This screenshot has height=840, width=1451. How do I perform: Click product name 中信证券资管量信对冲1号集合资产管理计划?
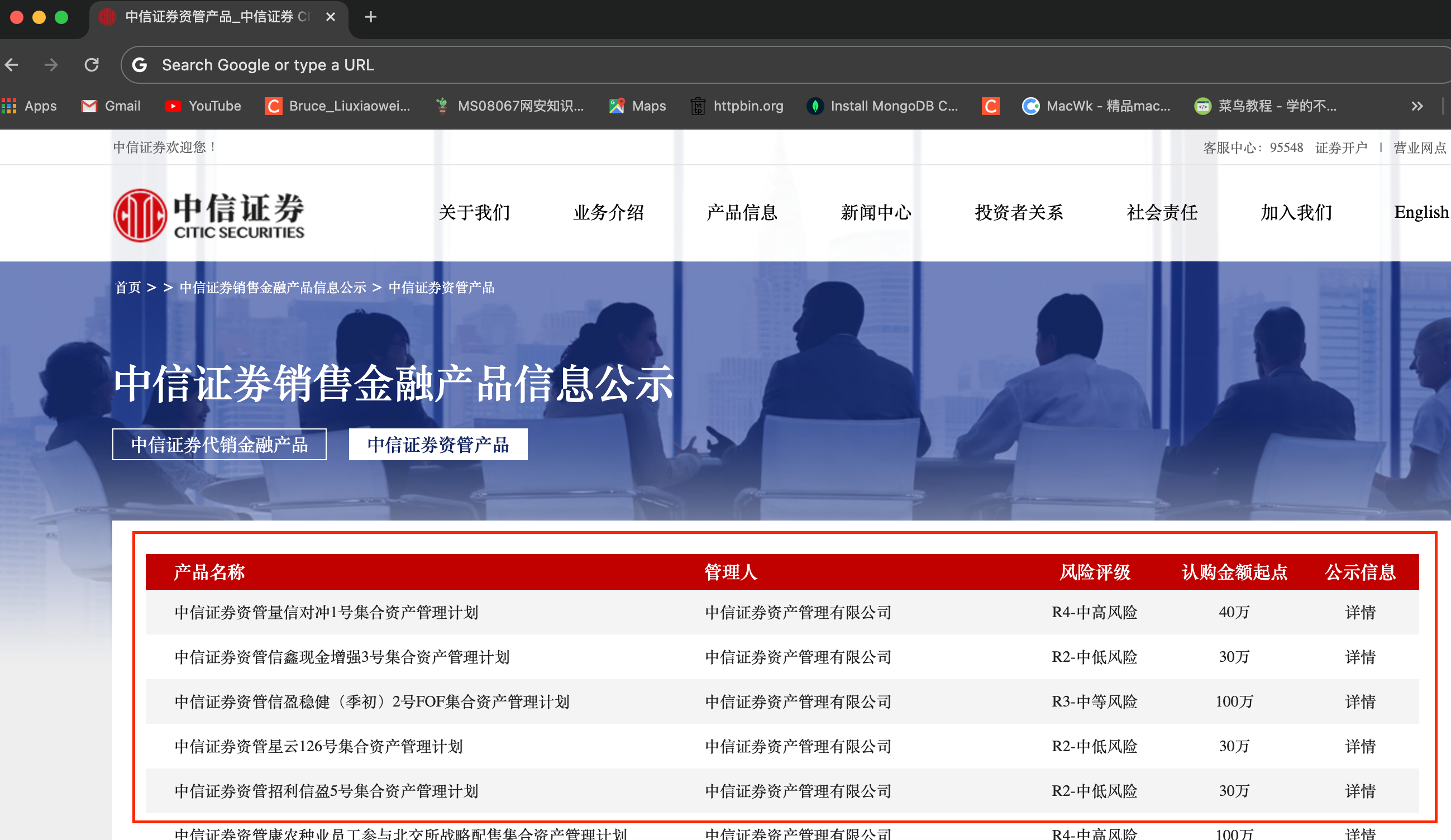(x=327, y=612)
